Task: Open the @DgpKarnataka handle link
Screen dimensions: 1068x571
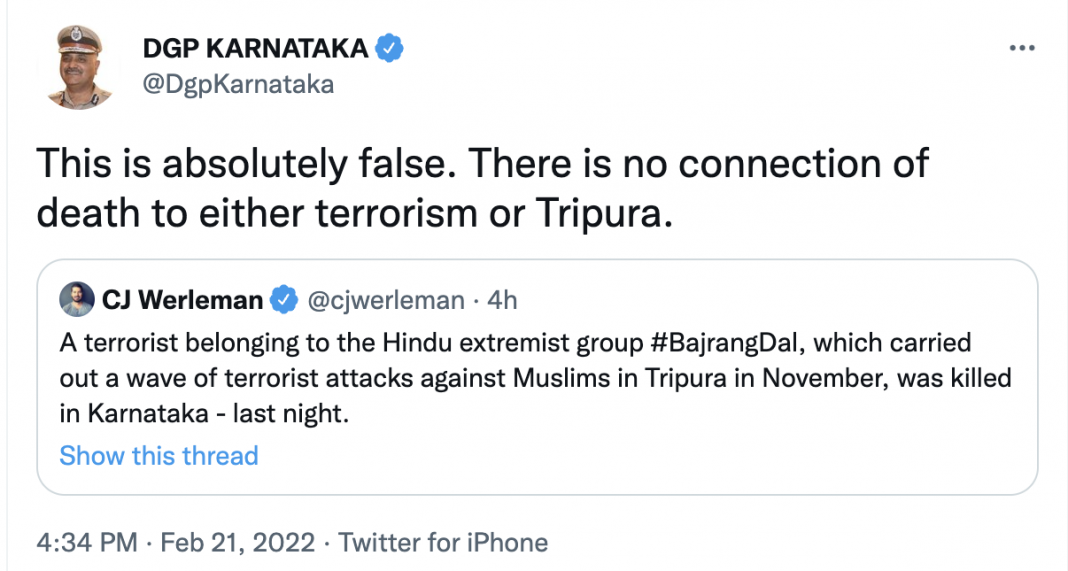Action: [238, 84]
